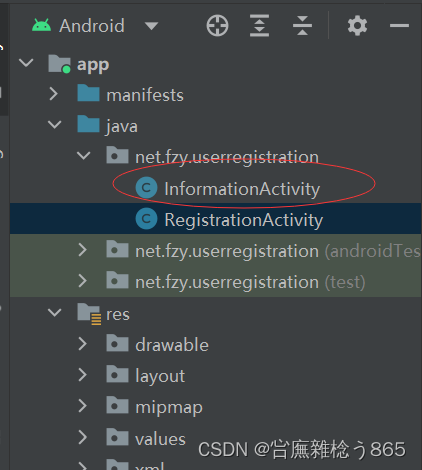Collapse the res folder
The width and height of the screenshot is (422, 470).
55,312
